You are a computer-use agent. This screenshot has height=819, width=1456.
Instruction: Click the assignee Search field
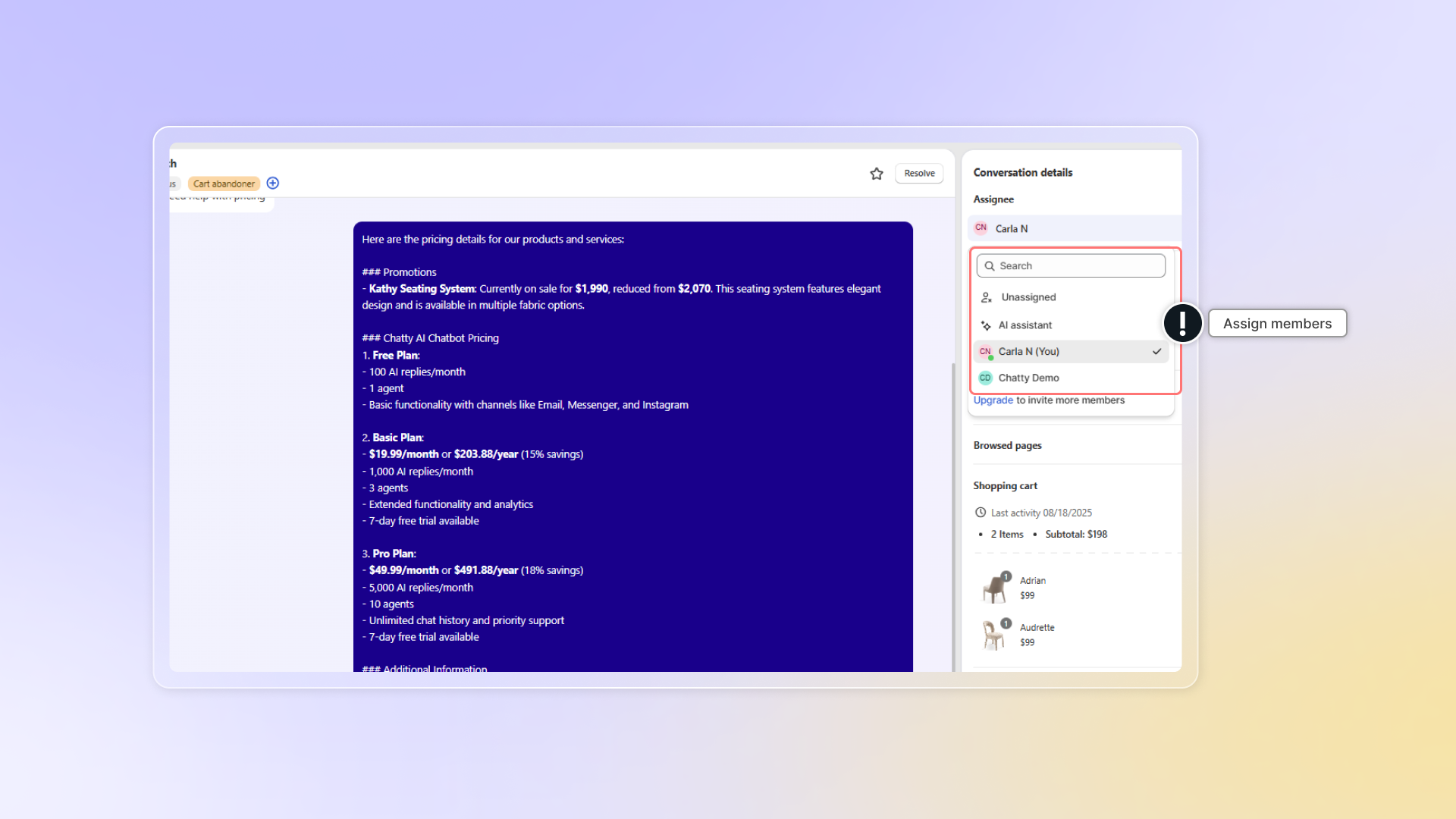(1077, 266)
